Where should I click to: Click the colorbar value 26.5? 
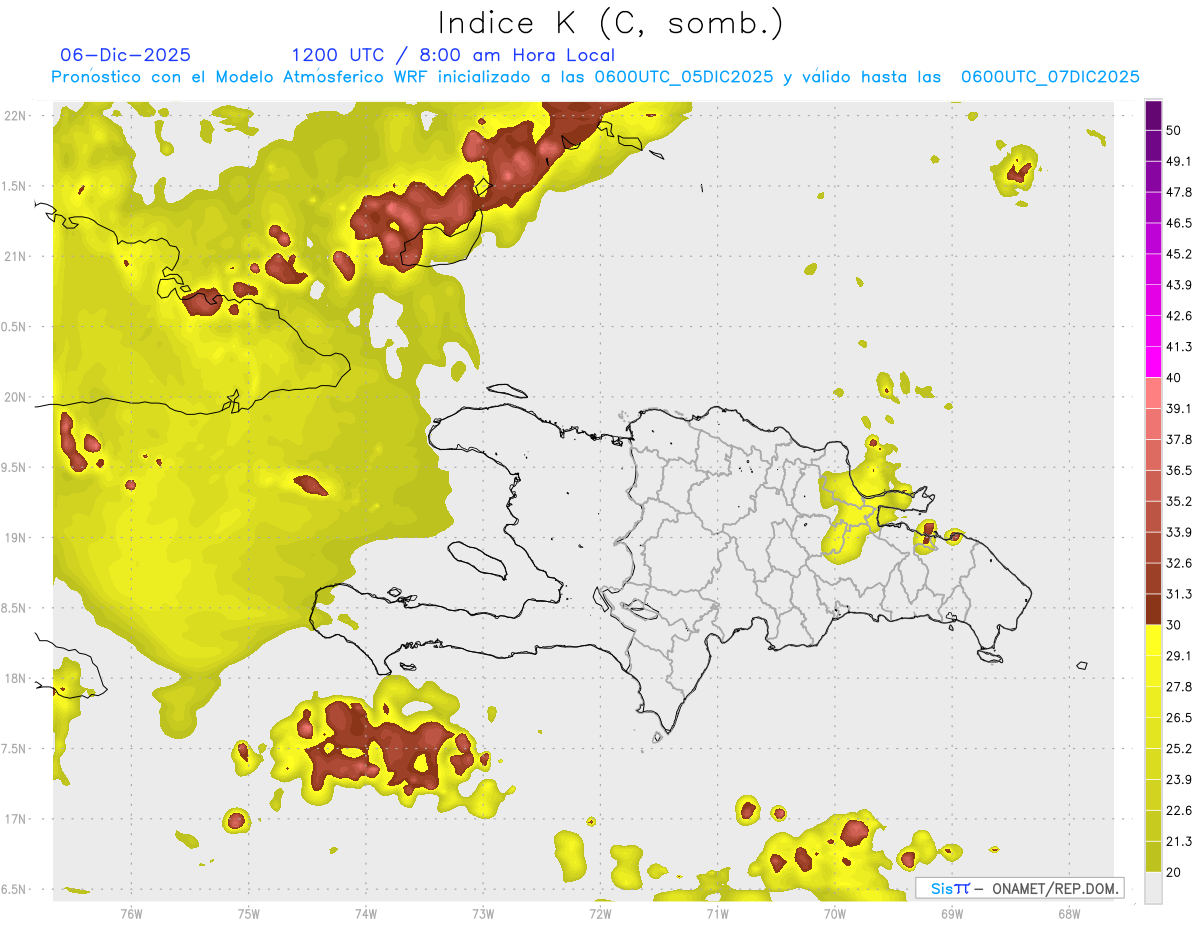[x=1179, y=718]
